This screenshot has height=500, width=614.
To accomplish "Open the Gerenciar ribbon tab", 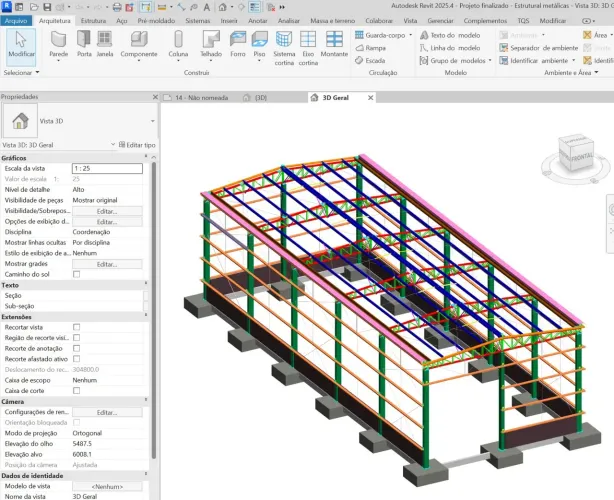I will 440,21.
